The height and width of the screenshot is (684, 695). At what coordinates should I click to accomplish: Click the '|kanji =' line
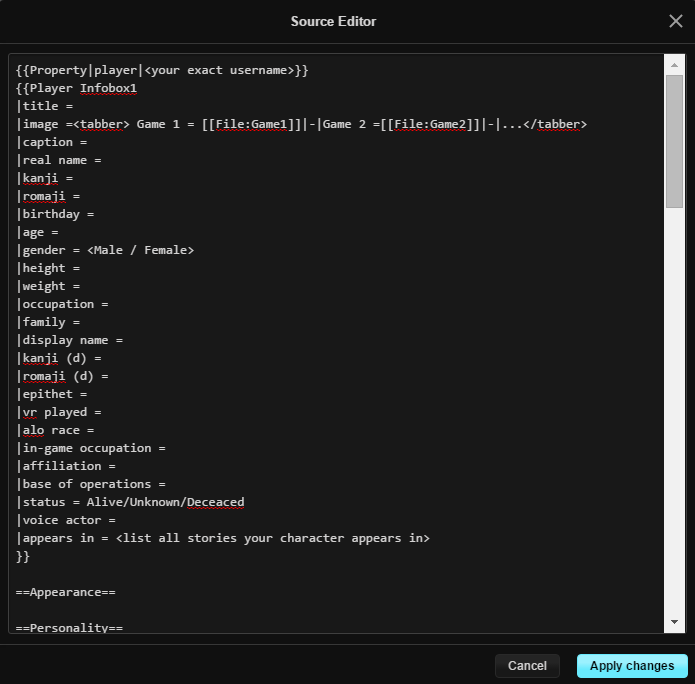pyautogui.click(x=44, y=178)
